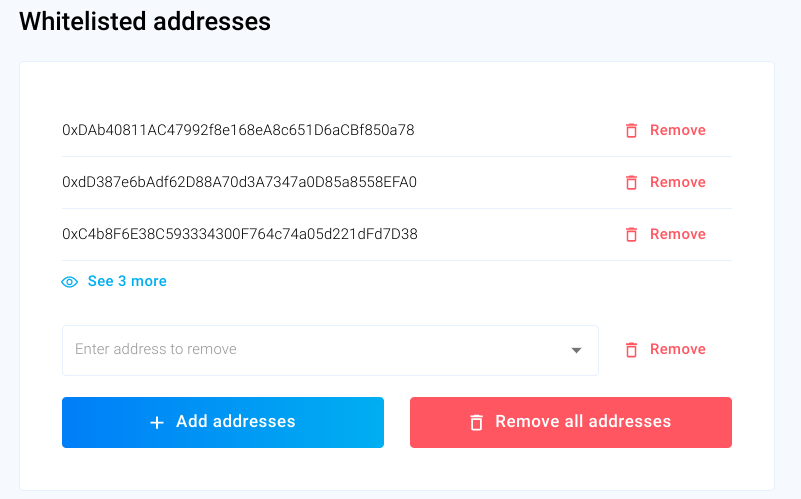Click the Whitelisted addresses heading
Image resolution: width=801 pixels, height=499 pixels.
145,21
